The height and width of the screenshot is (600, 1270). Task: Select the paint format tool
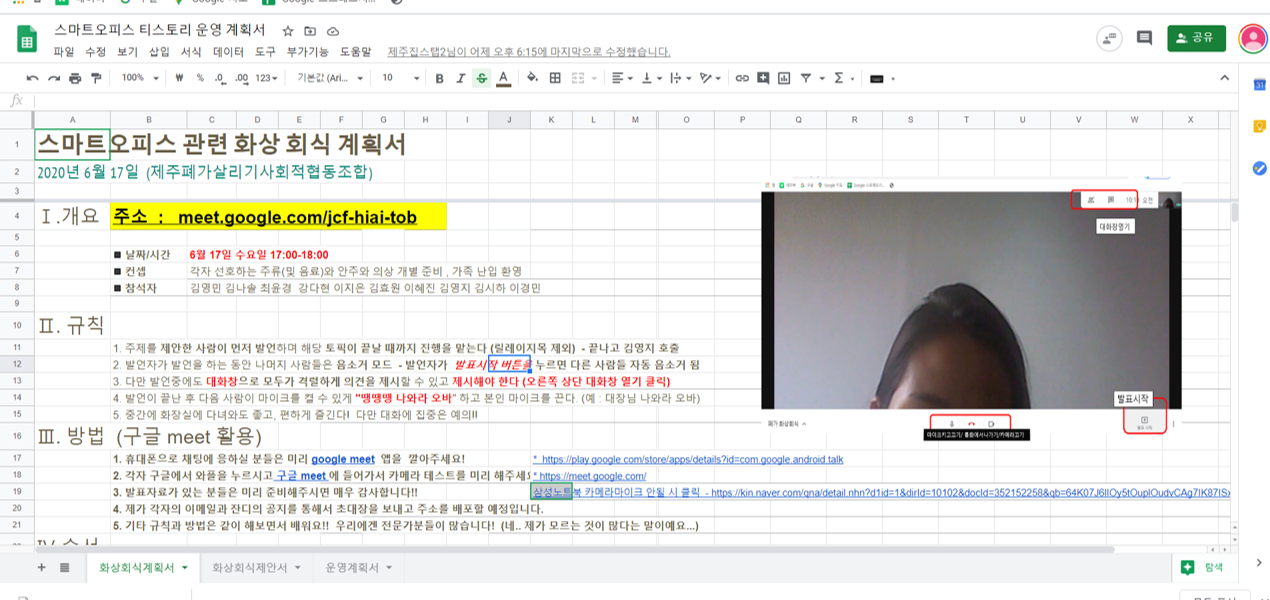pyautogui.click(x=96, y=78)
